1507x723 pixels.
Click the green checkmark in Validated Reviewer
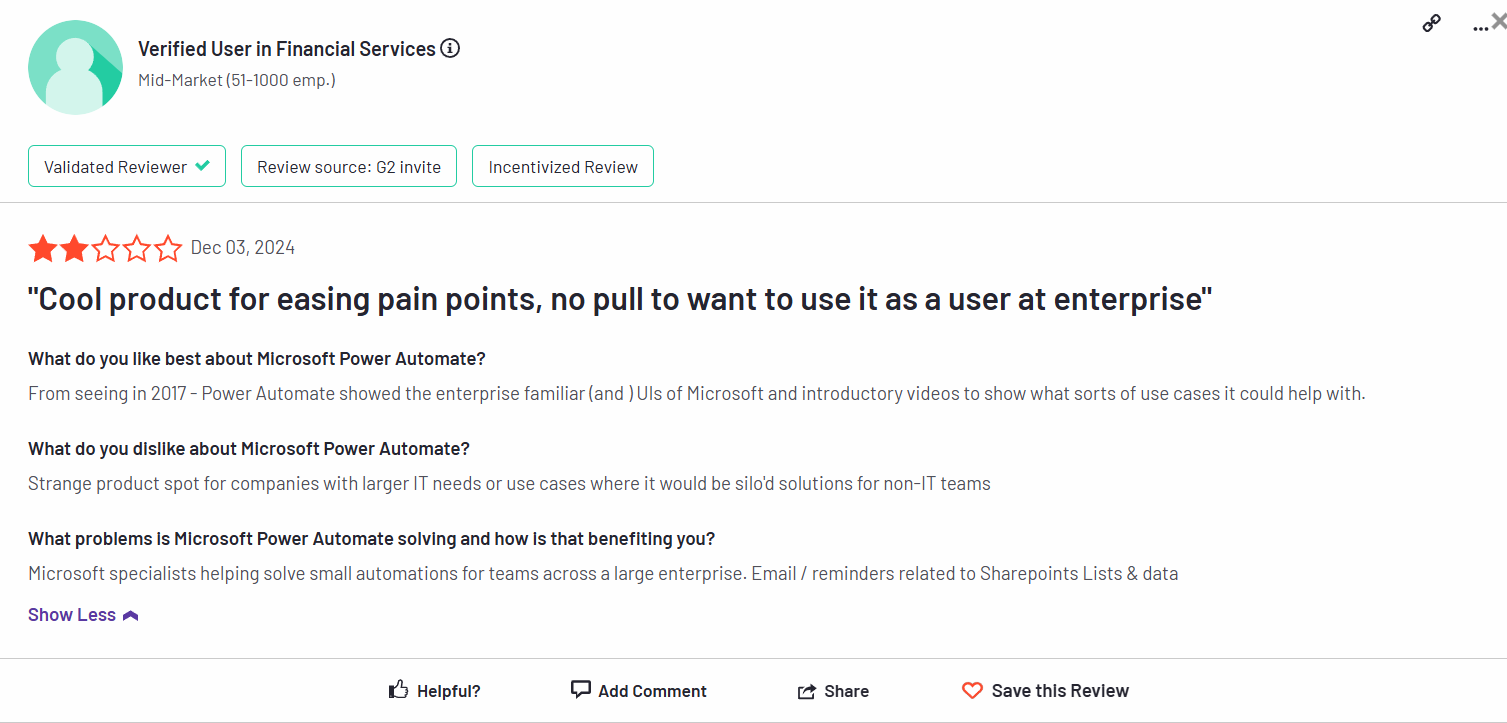202,166
